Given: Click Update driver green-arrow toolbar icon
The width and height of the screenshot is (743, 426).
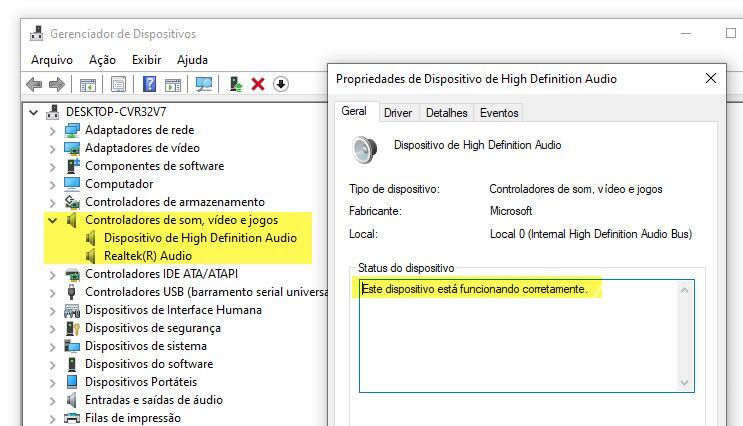Looking at the screenshot, I should [236, 84].
